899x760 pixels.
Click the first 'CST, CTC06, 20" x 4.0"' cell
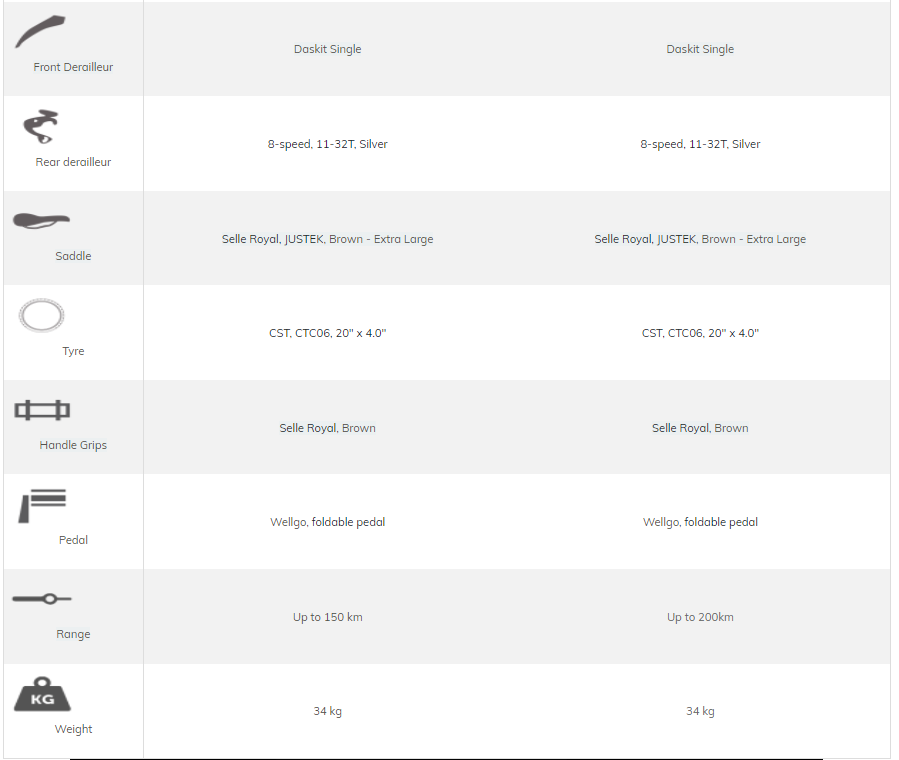(327, 334)
